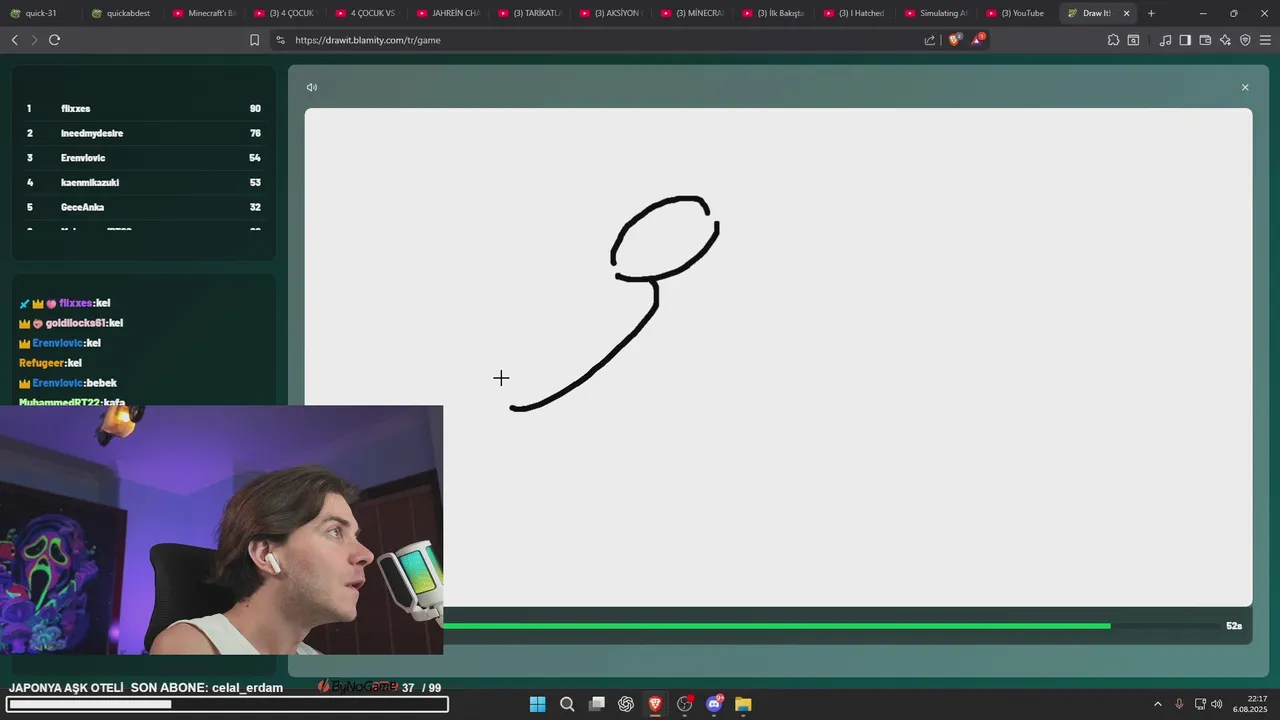Viewport: 1280px width, 720px height.
Task: Open network settings tray icon
Action: pyautogui.click(x=1199, y=704)
